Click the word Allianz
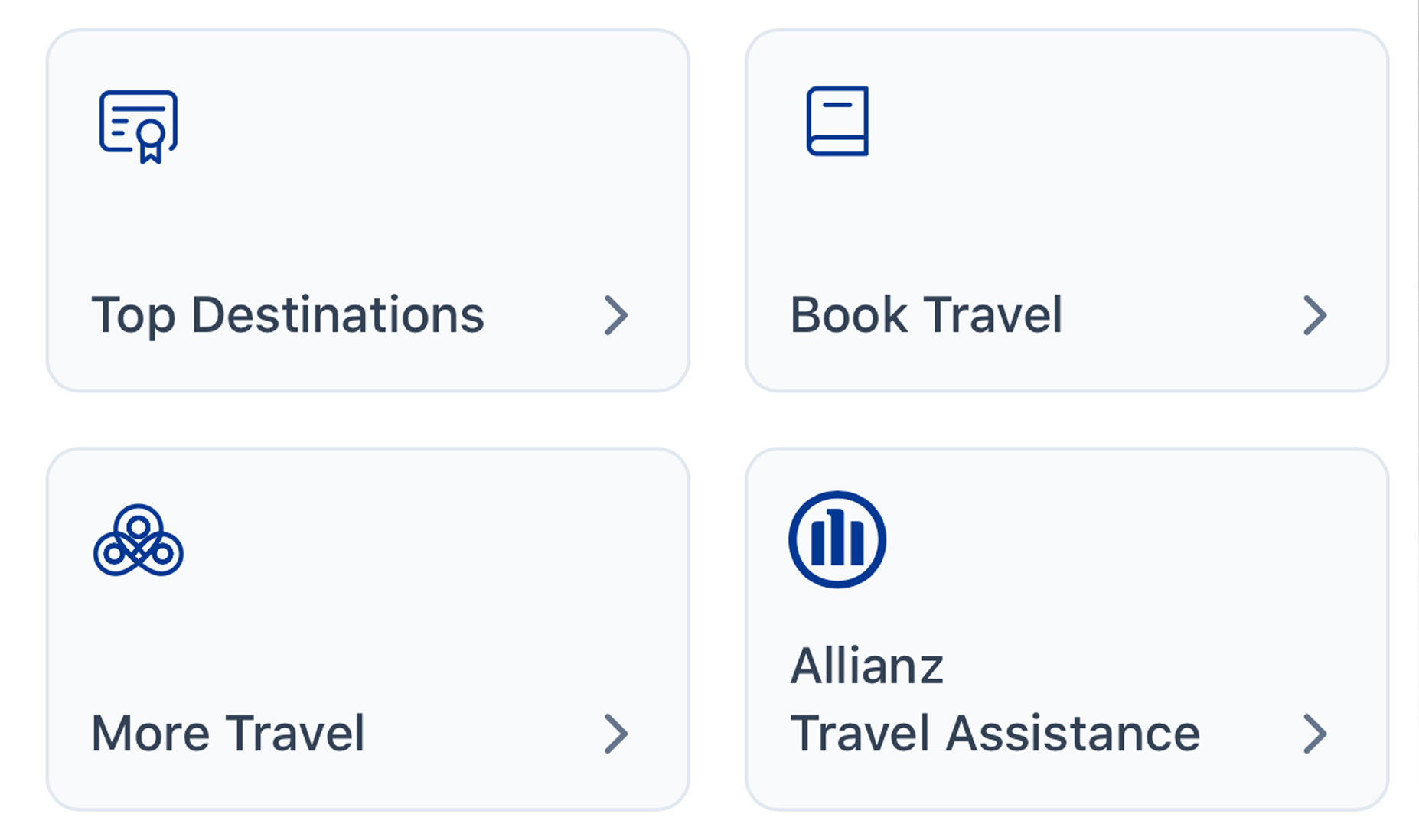Screen dimensions: 1419x840 click(x=866, y=666)
